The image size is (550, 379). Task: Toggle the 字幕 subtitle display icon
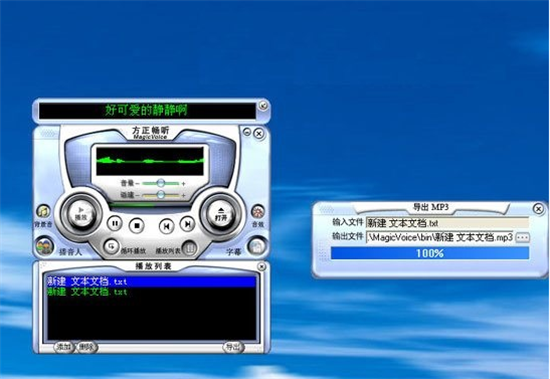click(257, 246)
